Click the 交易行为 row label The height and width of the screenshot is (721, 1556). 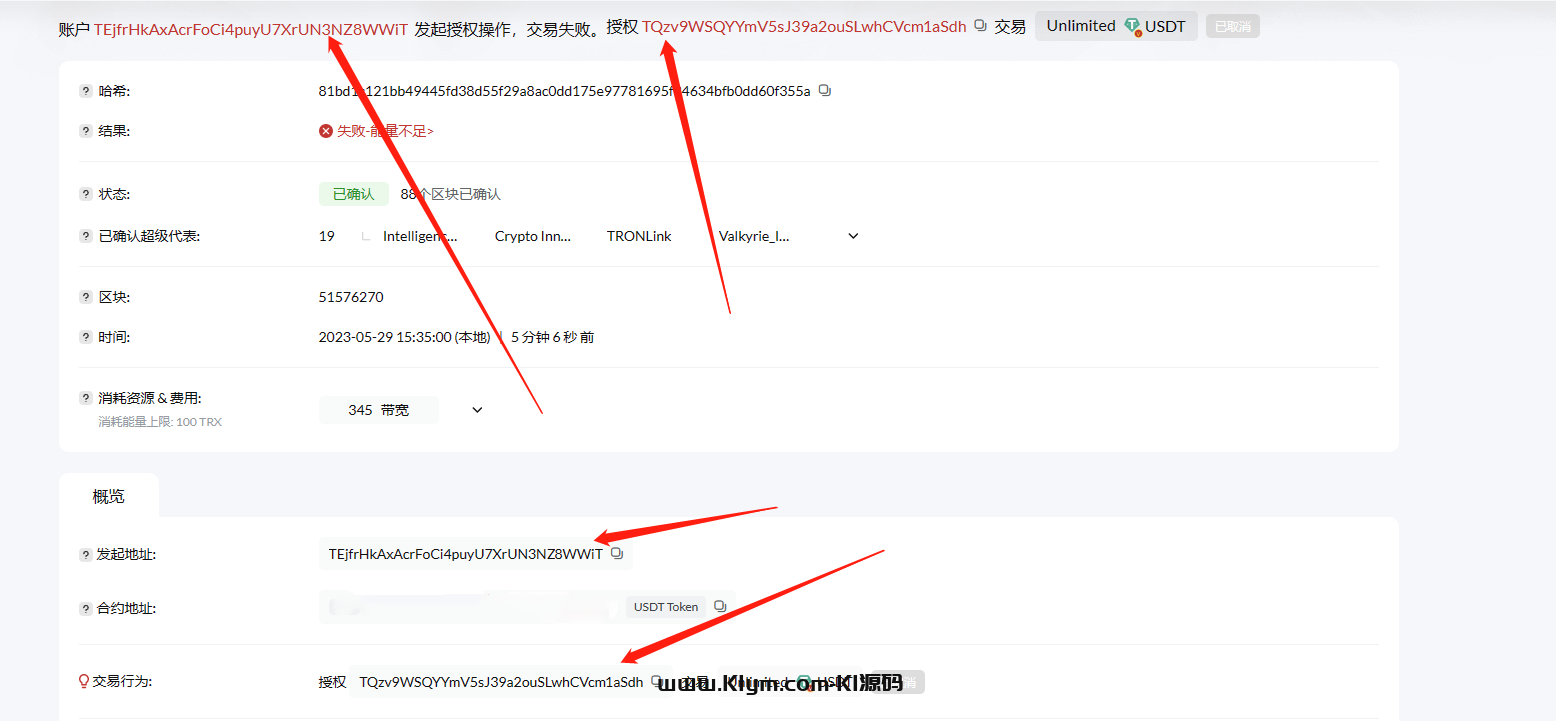[x=122, y=681]
